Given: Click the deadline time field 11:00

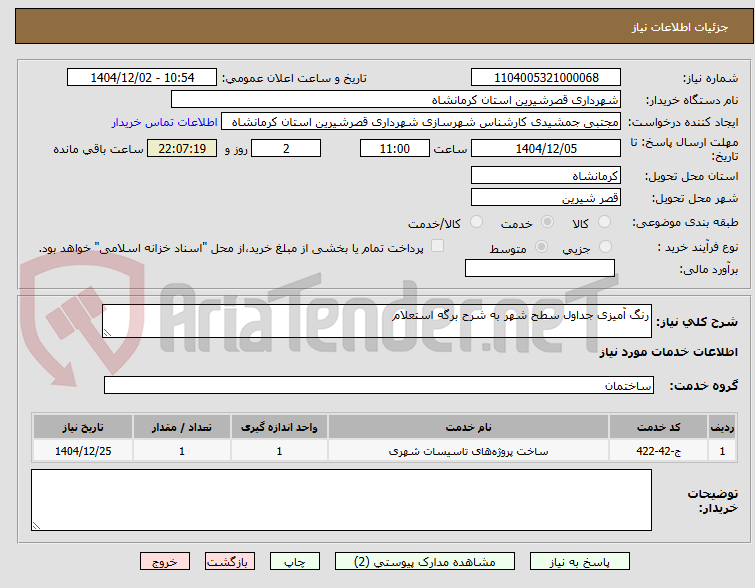Looking at the screenshot, I should point(395,148).
